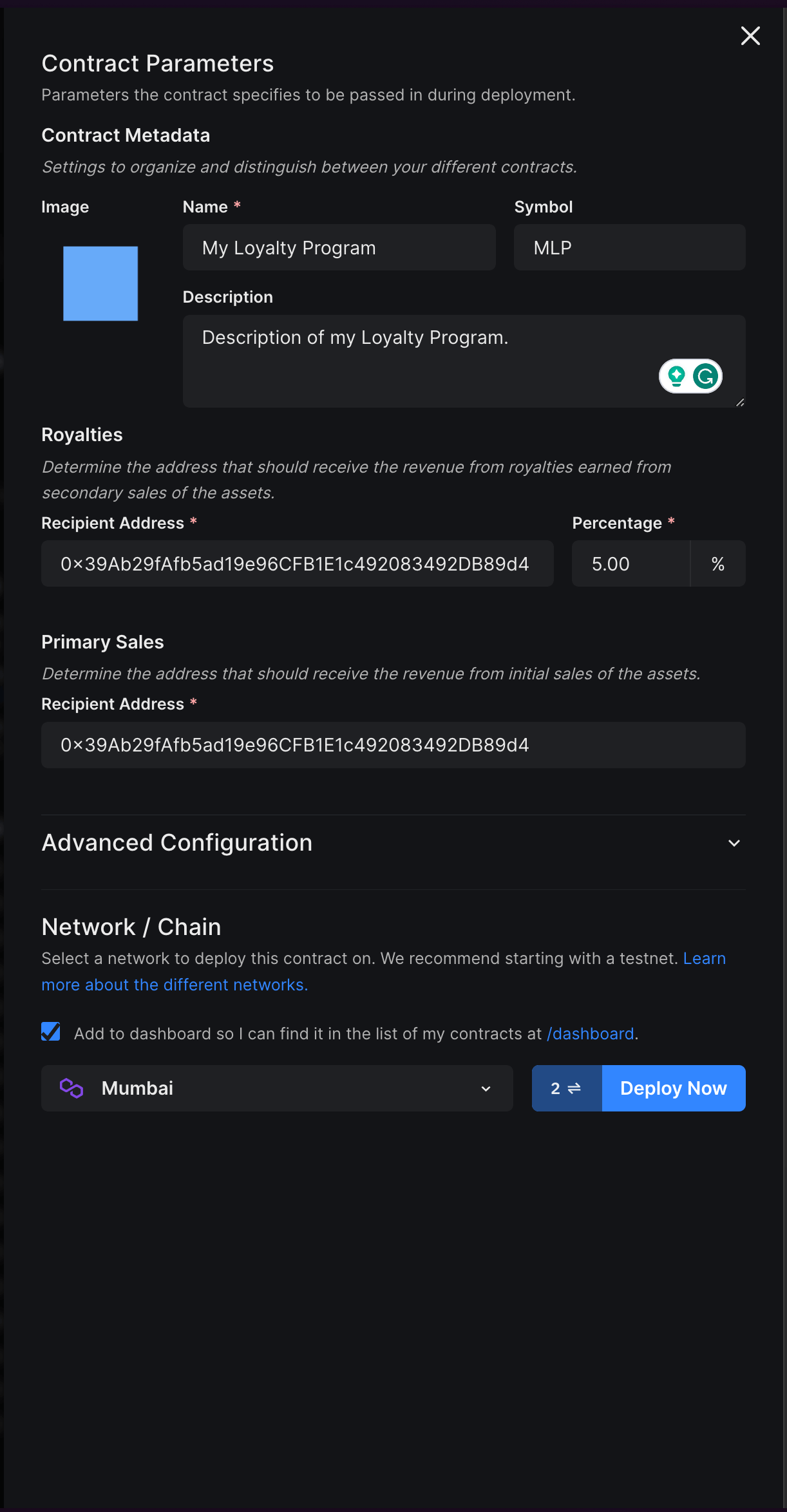Select the Royalties recipient address field

click(x=297, y=563)
